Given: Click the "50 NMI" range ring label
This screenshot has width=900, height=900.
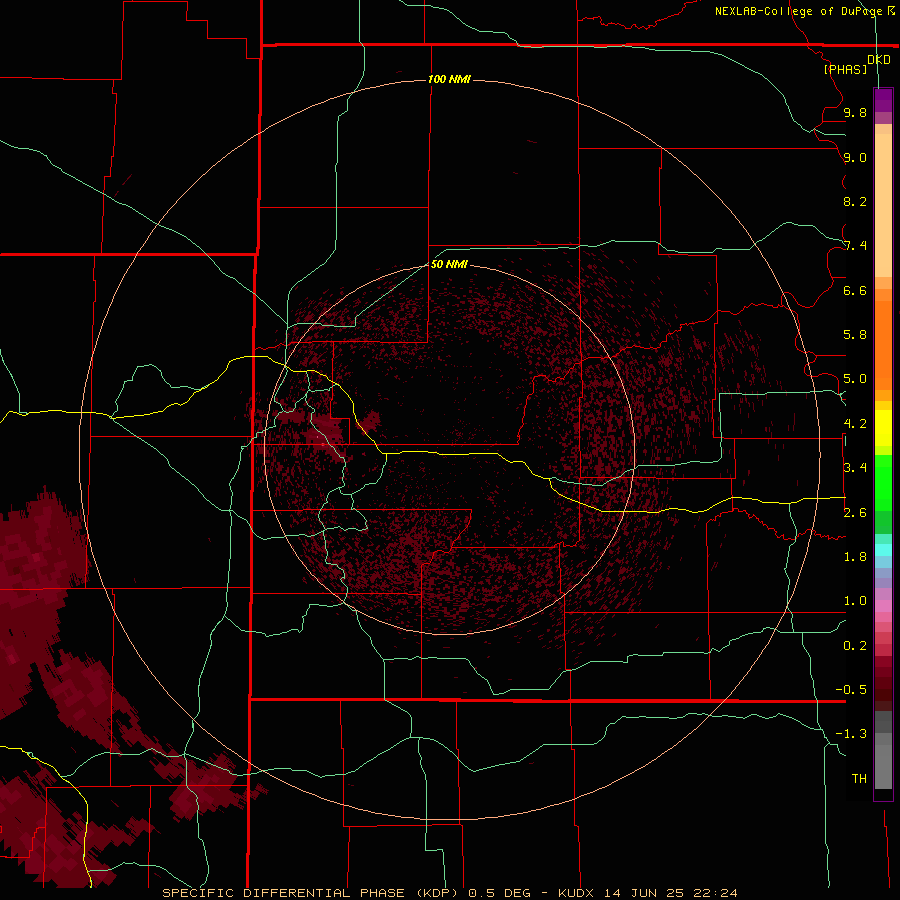Looking at the screenshot, I should [449, 264].
